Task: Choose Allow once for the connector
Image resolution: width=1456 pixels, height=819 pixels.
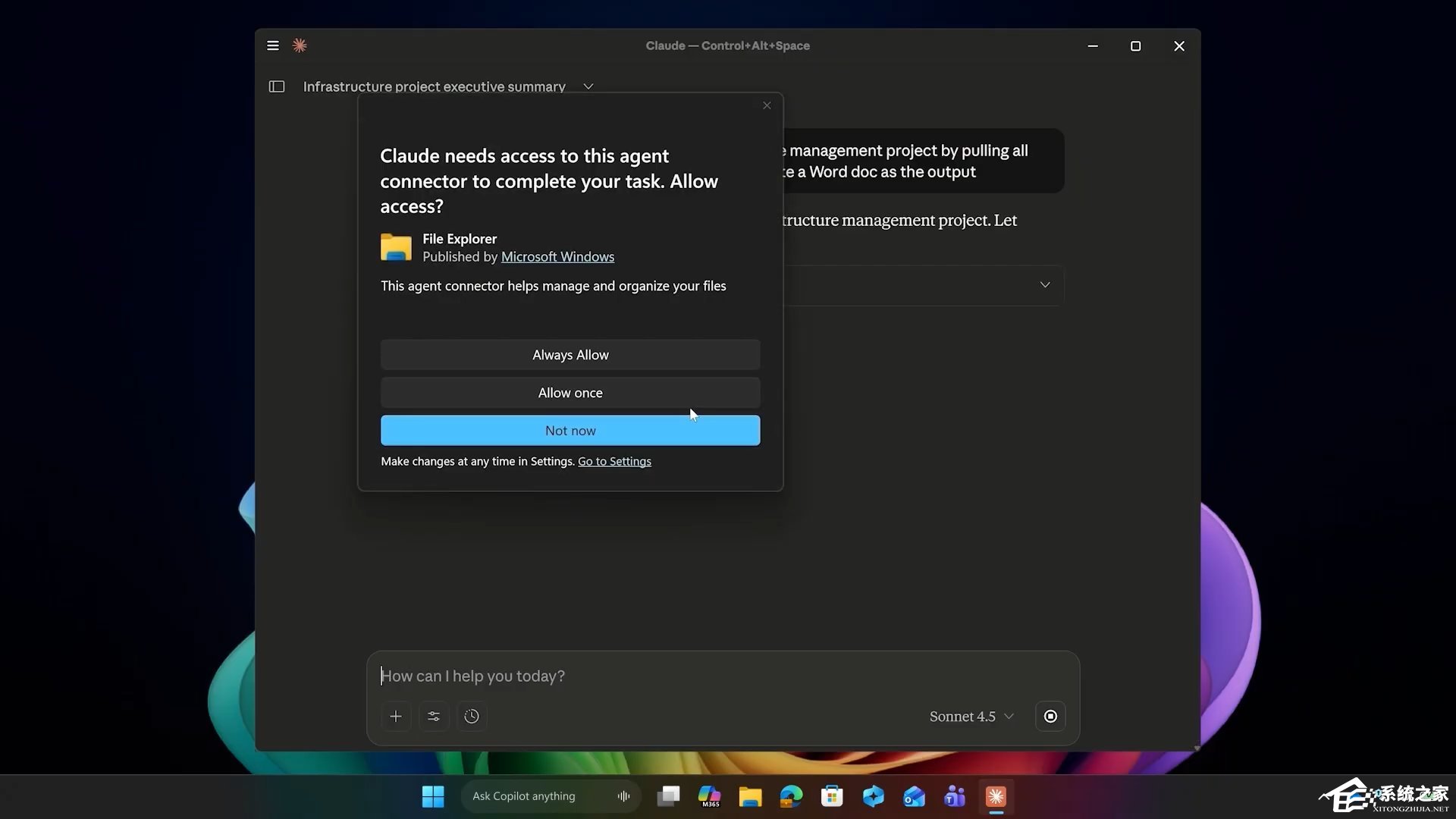Action: point(570,393)
